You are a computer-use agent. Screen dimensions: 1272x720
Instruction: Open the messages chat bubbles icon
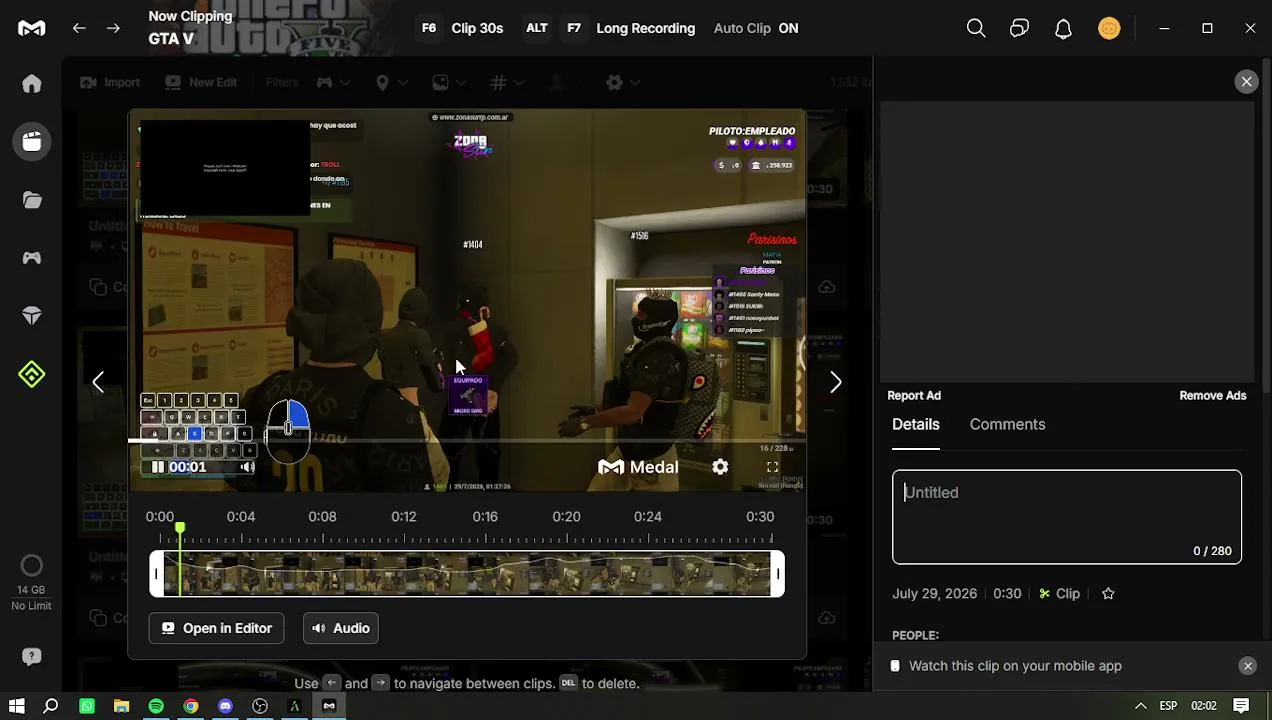point(1019,28)
